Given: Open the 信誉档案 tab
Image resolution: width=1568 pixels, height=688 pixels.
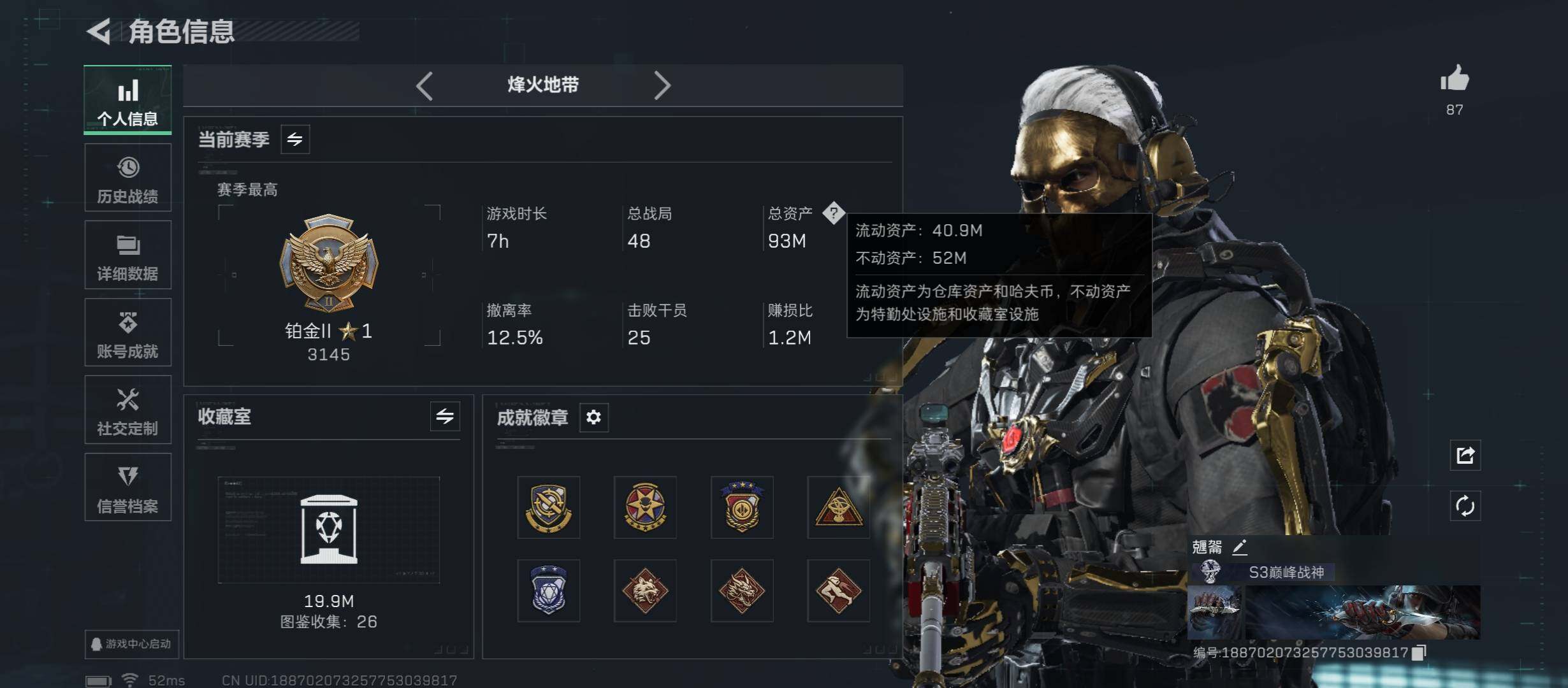Looking at the screenshot, I should click(127, 487).
